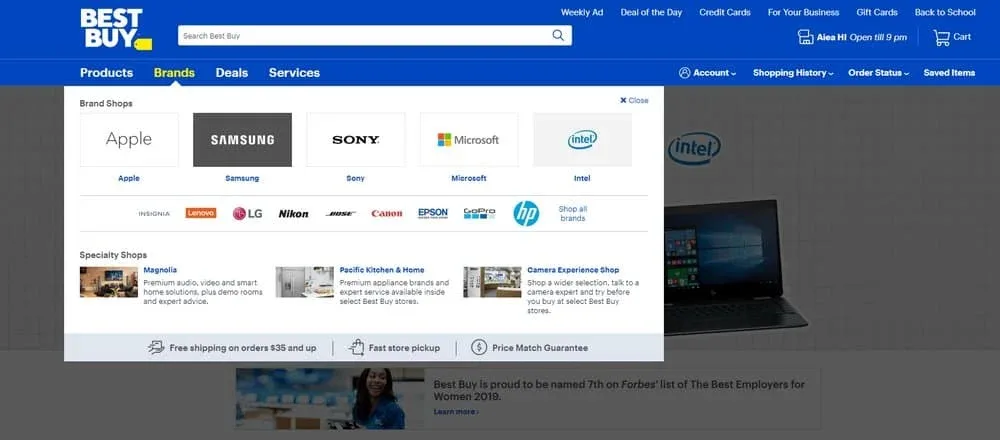Open the Intel brand shop tile

[582, 140]
